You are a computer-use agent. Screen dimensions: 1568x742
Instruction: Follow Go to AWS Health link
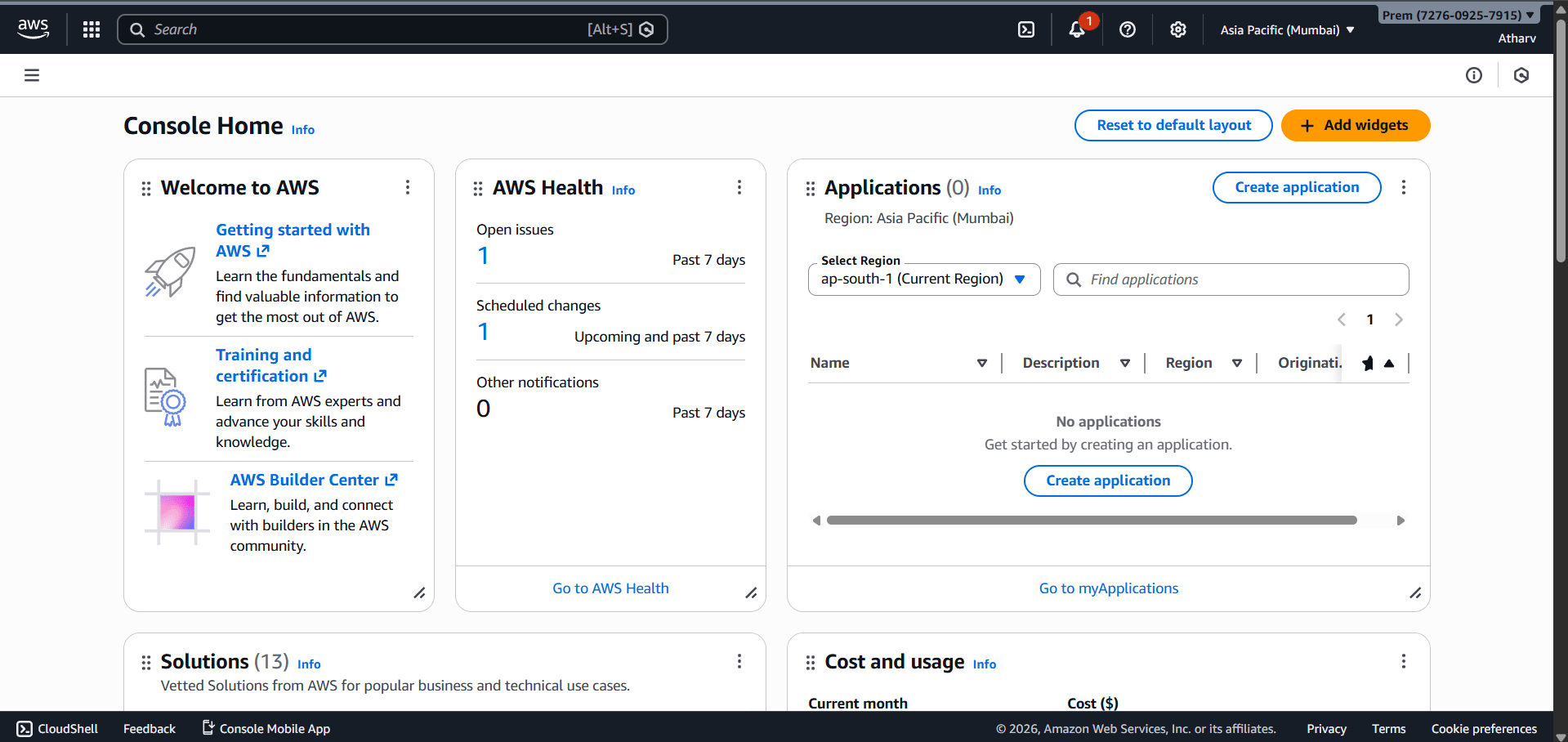pyautogui.click(x=610, y=588)
